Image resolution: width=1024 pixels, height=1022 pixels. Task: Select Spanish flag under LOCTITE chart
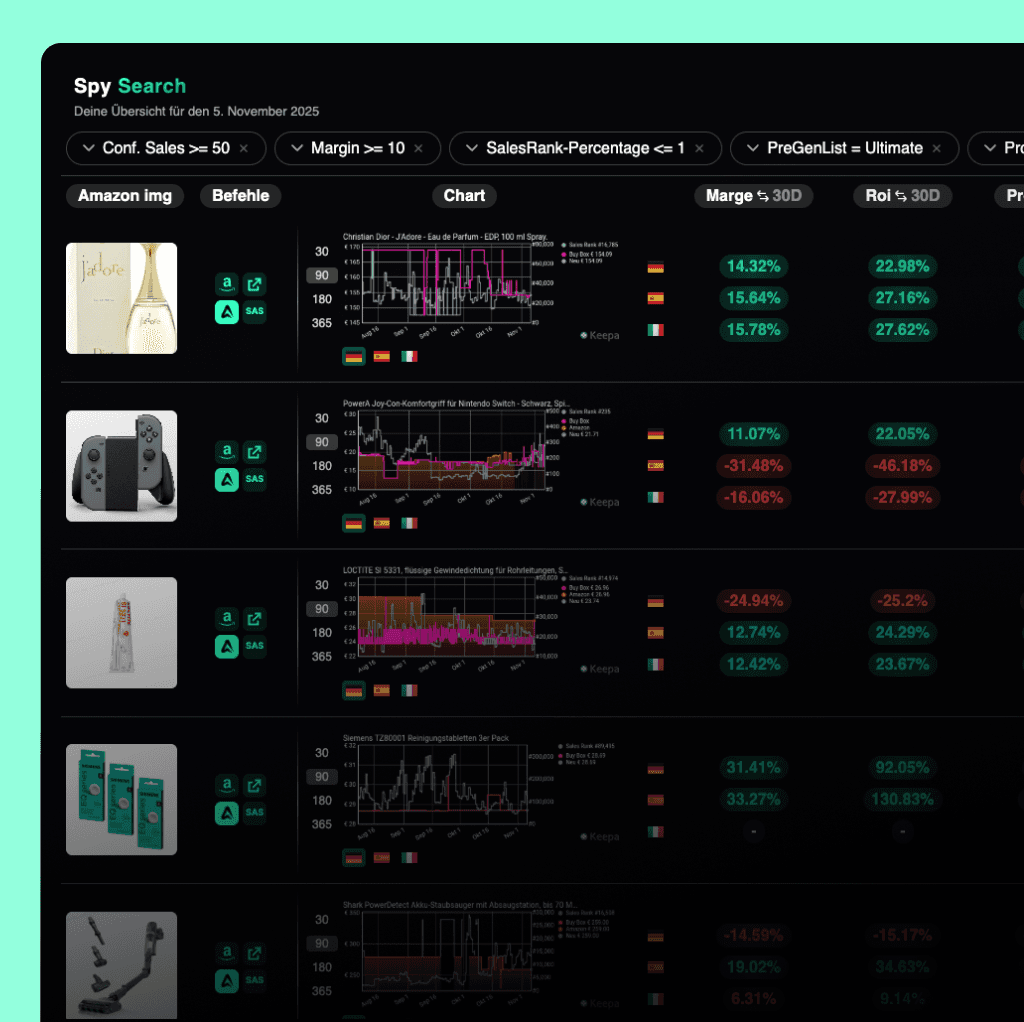[x=381, y=691]
